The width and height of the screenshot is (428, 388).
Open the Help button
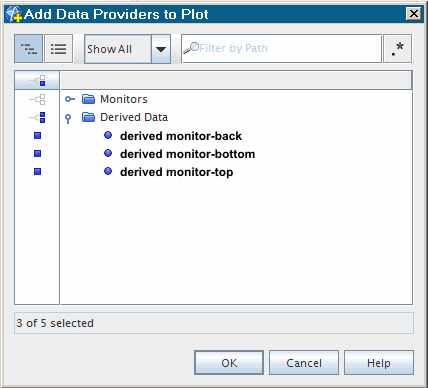click(379, 363)
